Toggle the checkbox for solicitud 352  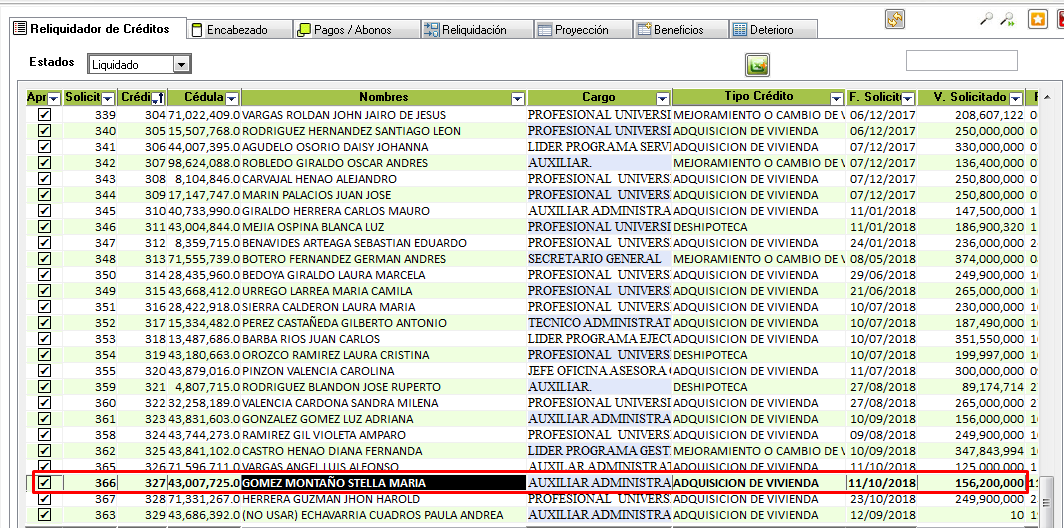[44, 322]
